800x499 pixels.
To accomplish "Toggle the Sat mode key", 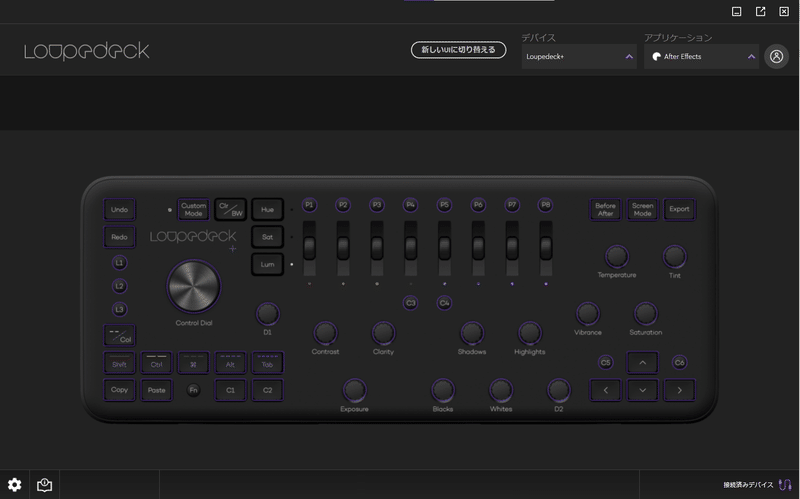I will (x=267, y=237).
